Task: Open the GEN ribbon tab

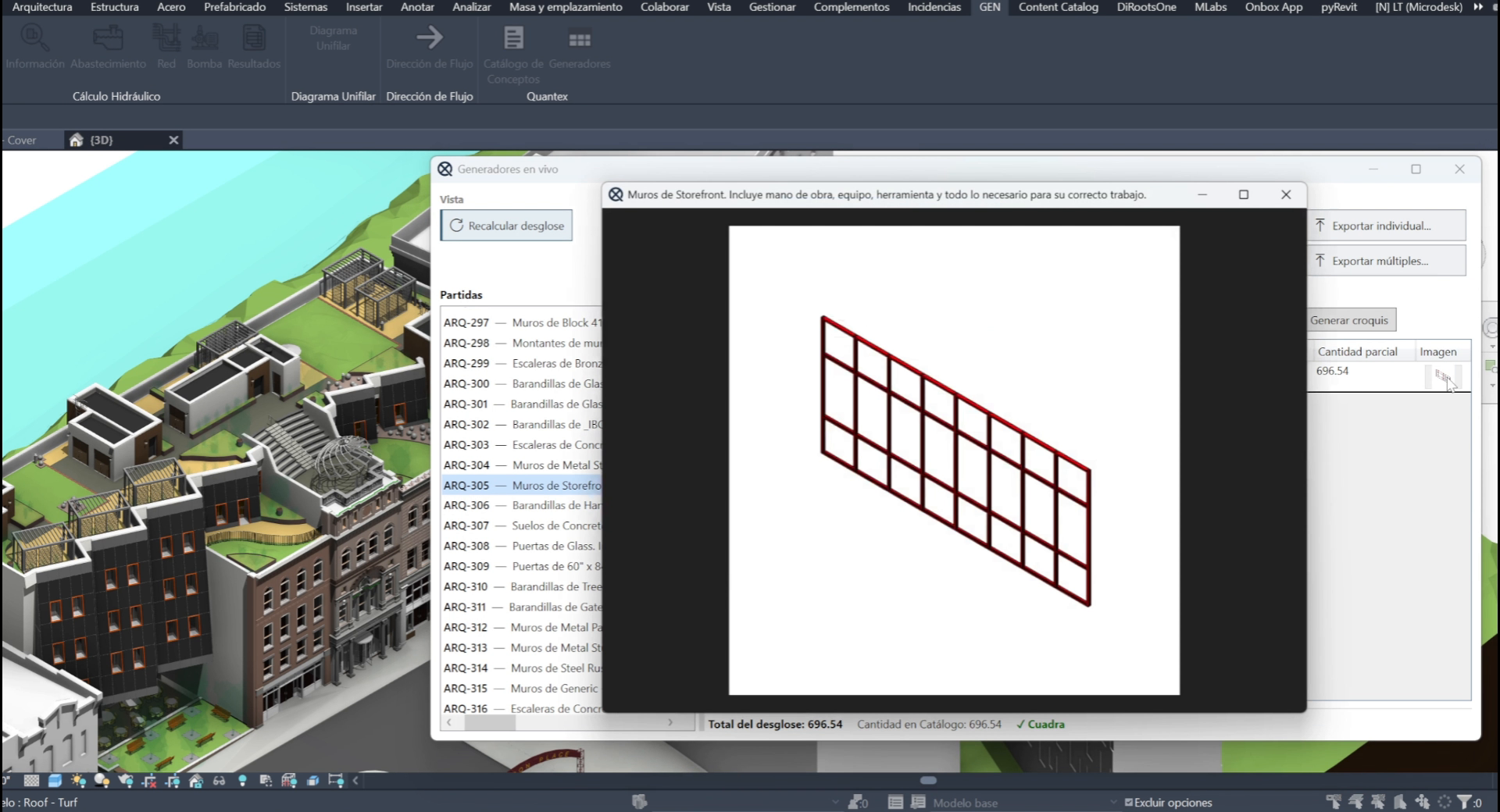Action: [x=989, y=7]
